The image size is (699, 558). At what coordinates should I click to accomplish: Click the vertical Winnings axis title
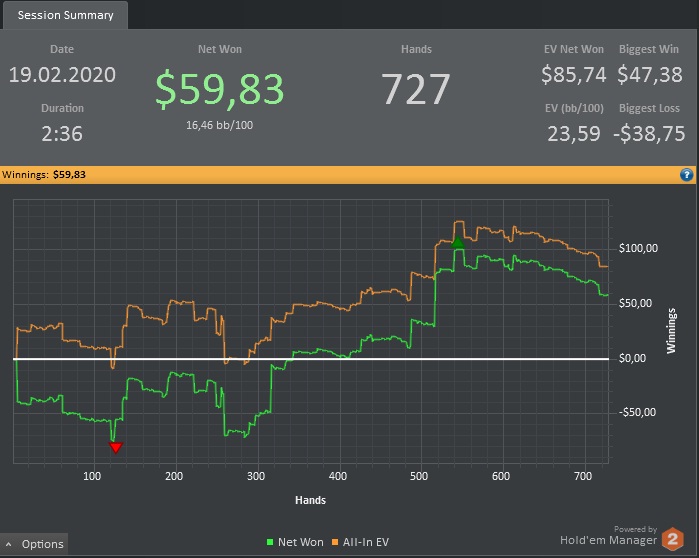pyautogui.click(x=671, y=331)
